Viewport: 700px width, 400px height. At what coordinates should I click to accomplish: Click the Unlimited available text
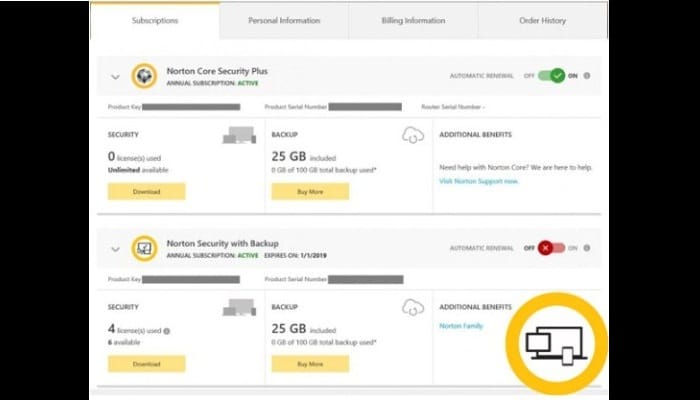point(138,170)
